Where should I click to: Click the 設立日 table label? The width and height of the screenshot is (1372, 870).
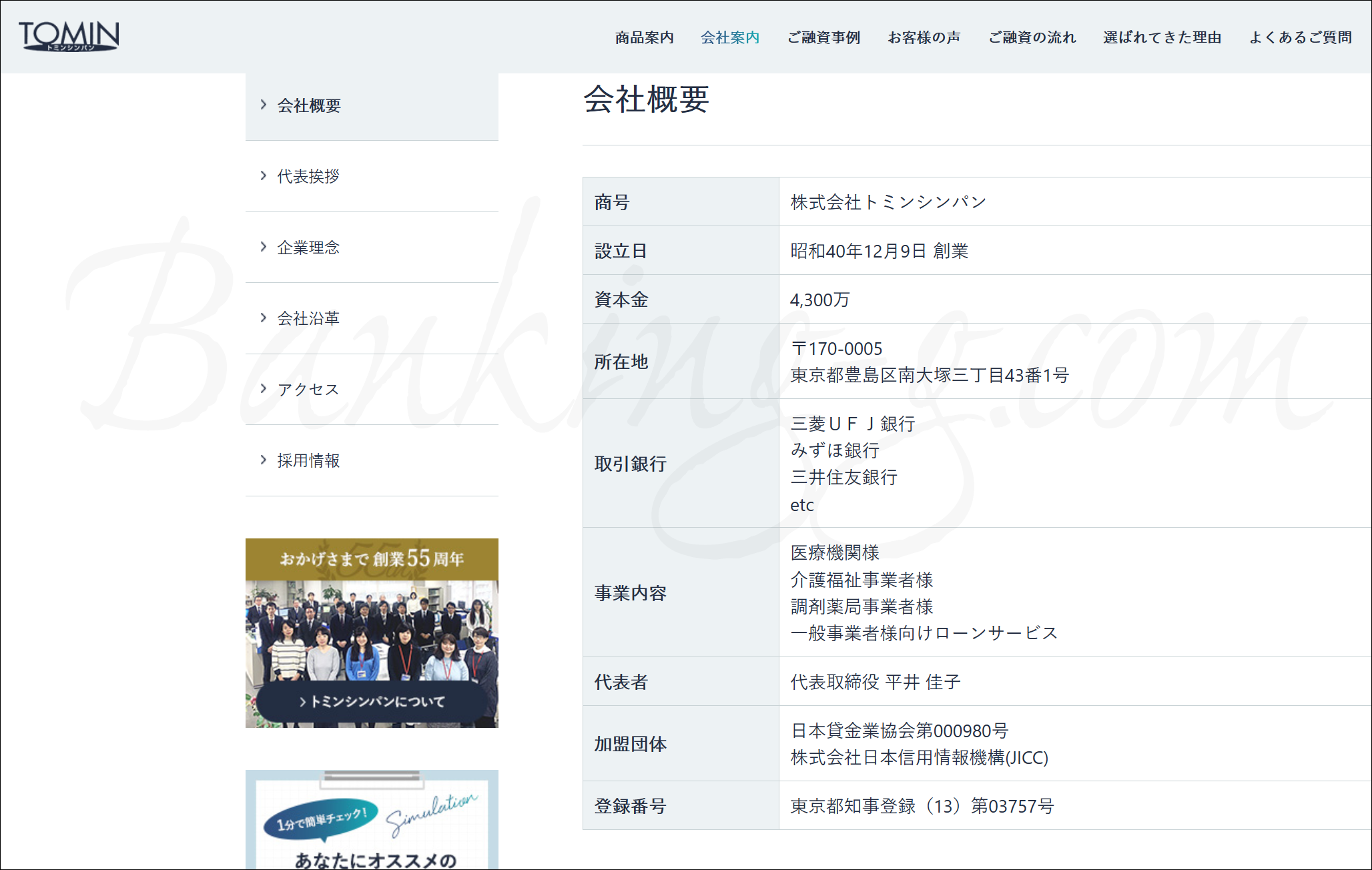[621, 251]
